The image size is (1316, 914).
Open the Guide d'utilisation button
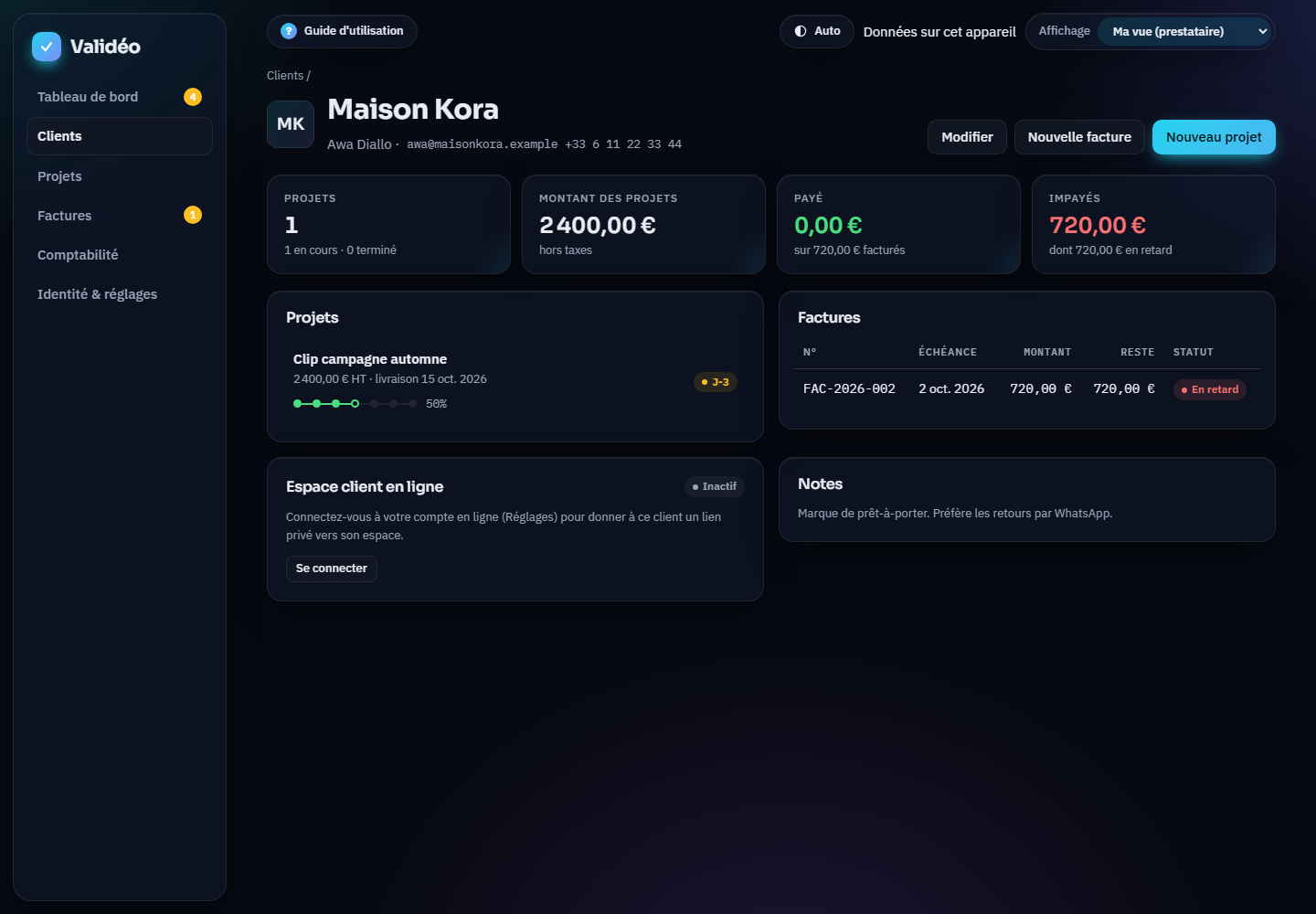(342, 31)
